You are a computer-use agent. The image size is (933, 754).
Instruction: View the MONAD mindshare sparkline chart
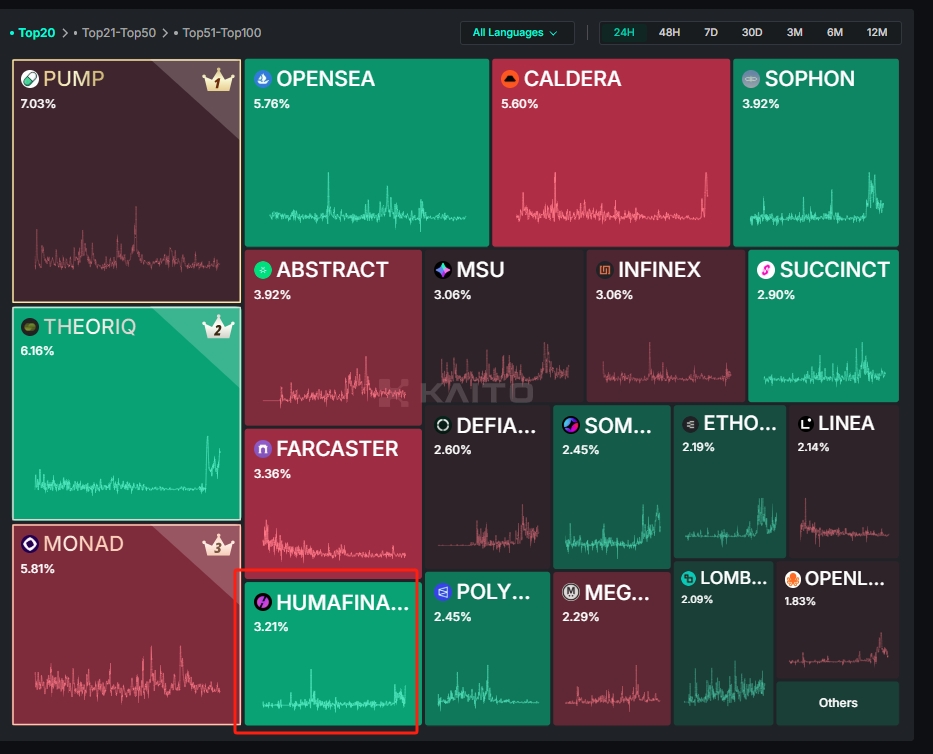coord(127,674)
